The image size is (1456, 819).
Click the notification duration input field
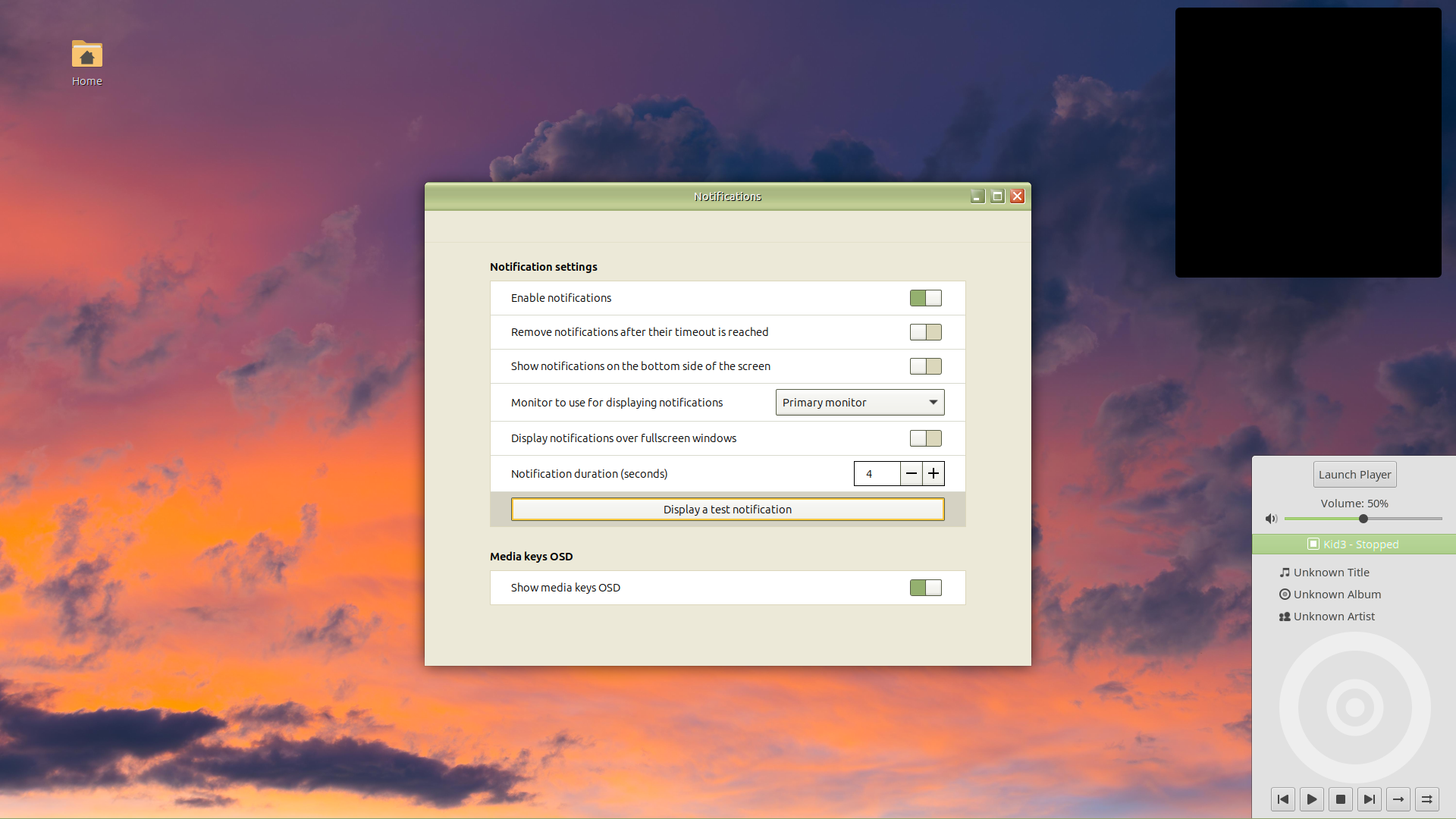pos(877,474)
